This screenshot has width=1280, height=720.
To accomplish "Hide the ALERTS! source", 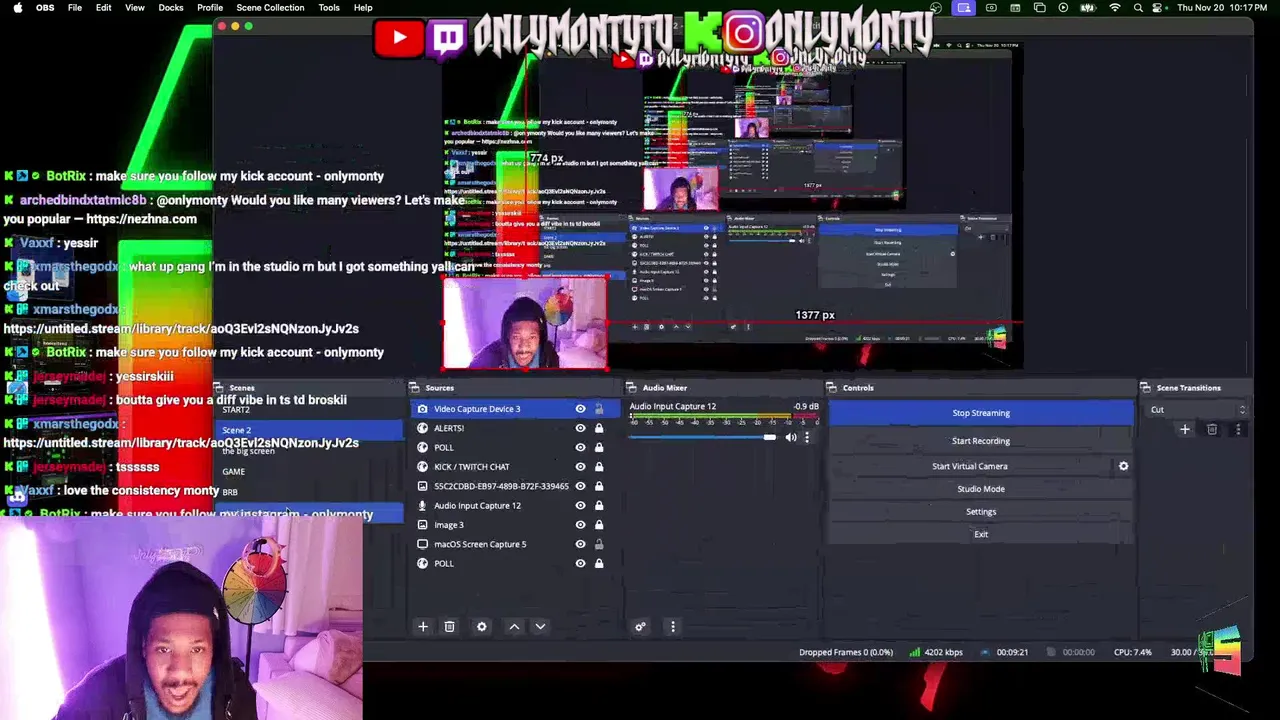I will [x=580, y=428].
